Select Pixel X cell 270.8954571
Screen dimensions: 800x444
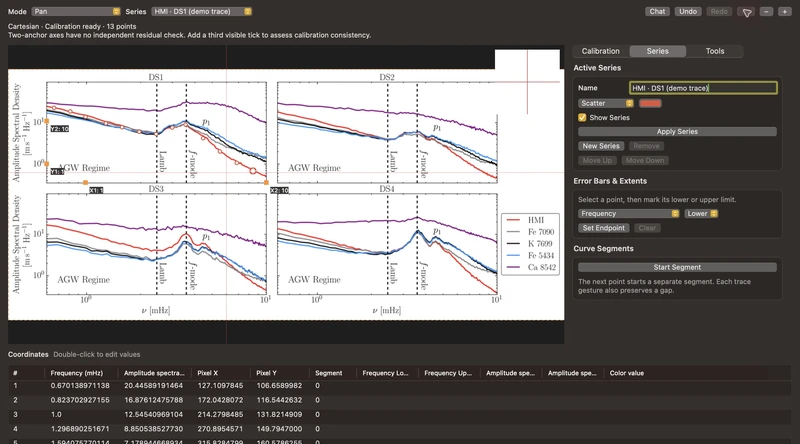tap(220, 429)
